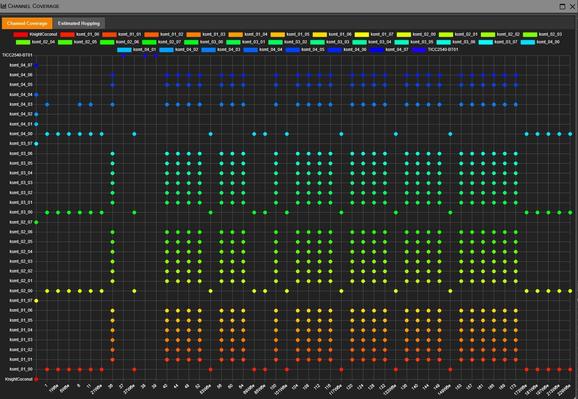Select the ksmt_01_00 y-axis label

click(21, 369)
